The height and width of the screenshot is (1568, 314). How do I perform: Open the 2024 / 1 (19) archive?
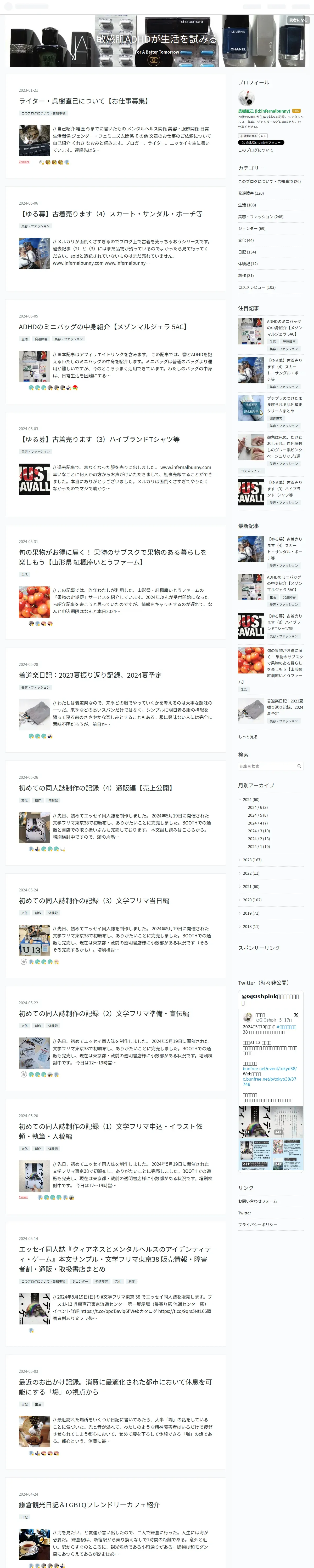259,846
